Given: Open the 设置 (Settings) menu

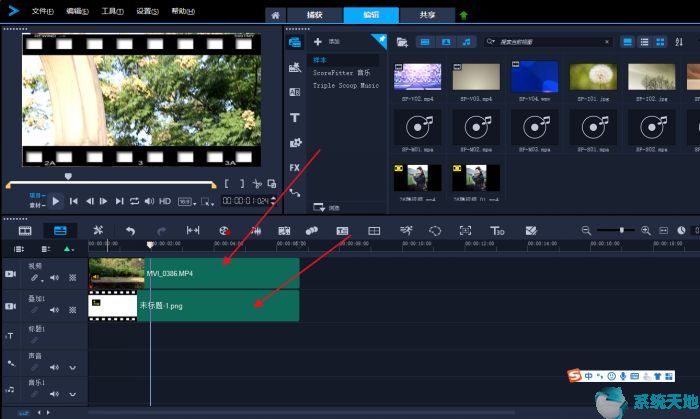Looking at the screenshot, I should 147,11.
